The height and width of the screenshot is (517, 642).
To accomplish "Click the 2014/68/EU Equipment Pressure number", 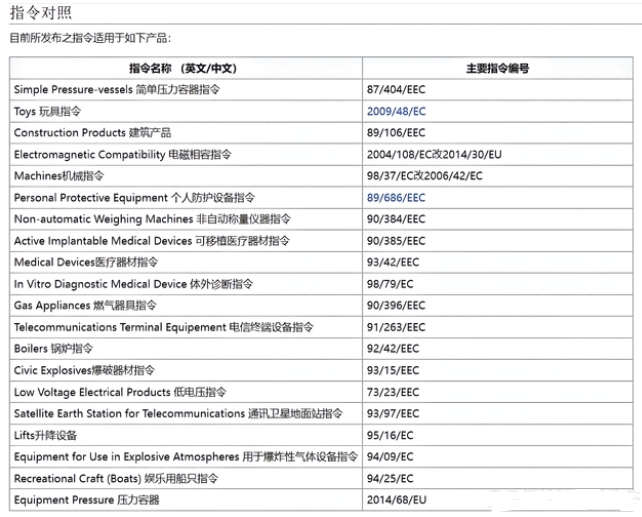I will point(396,500).
